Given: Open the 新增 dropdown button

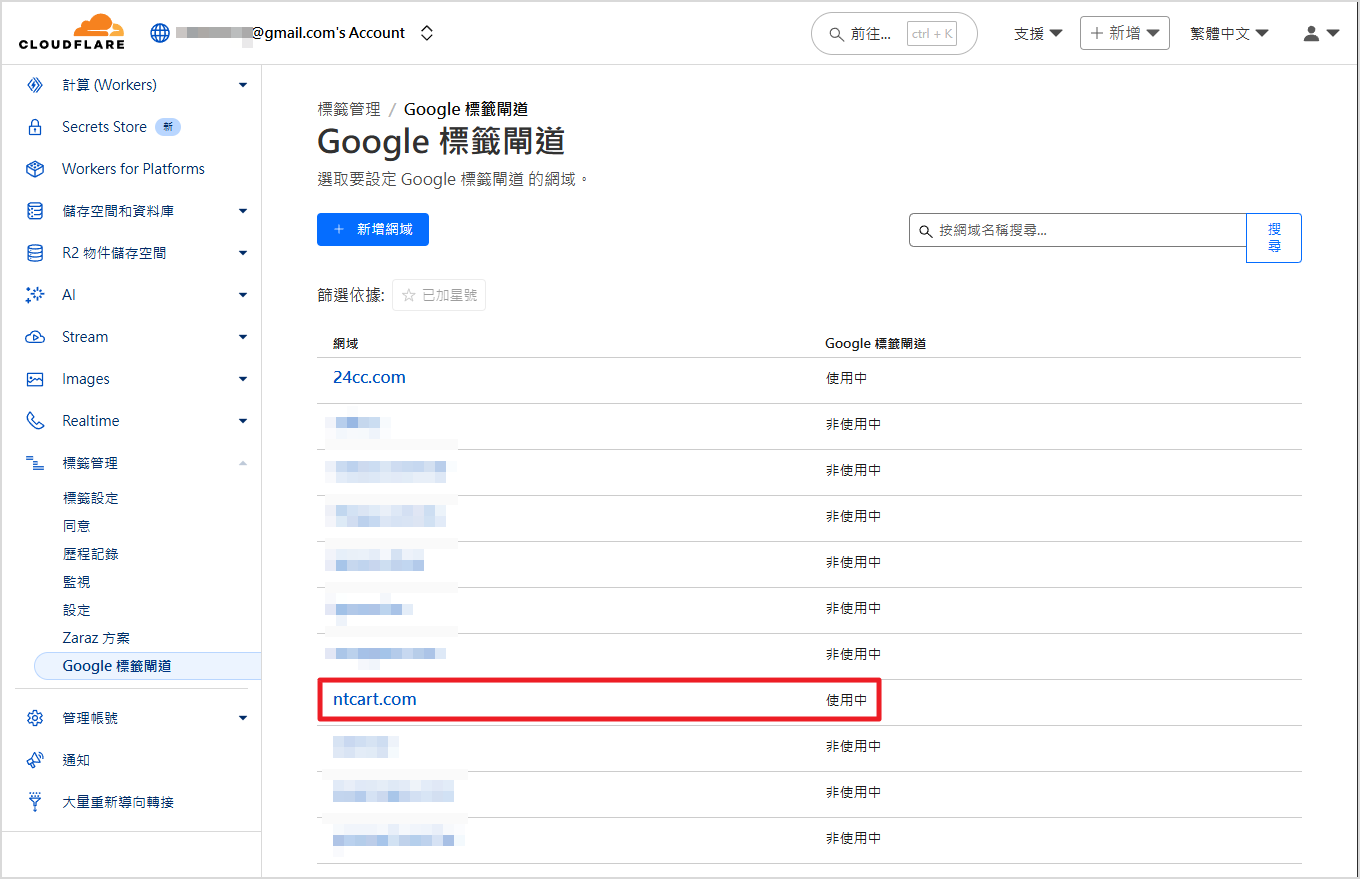Looking at the screenshot, I should [1125, 33].
